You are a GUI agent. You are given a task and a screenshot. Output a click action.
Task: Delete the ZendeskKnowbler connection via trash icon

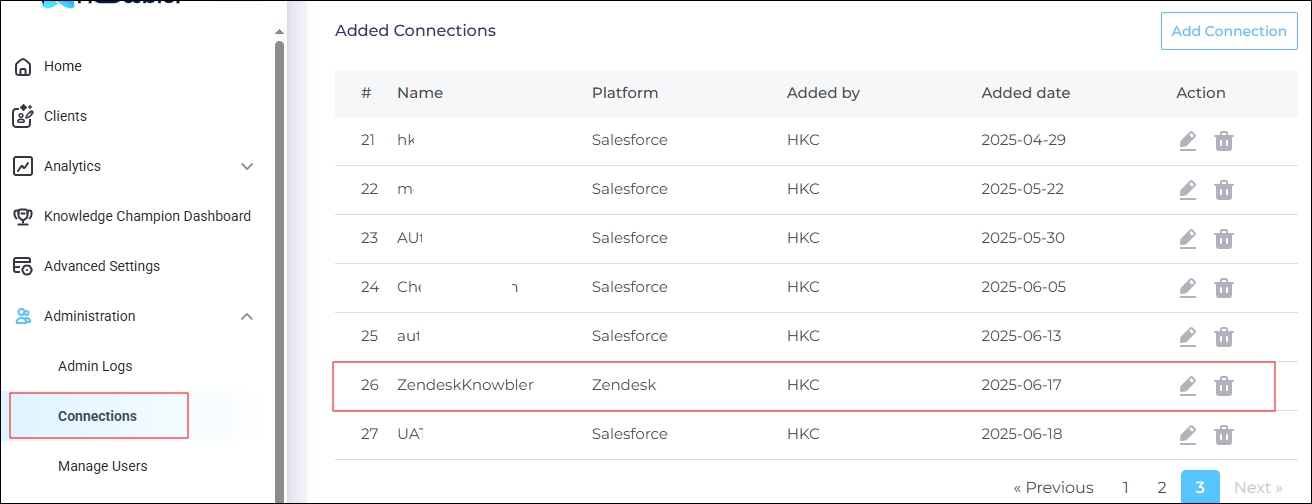(x=1223, y=385)
